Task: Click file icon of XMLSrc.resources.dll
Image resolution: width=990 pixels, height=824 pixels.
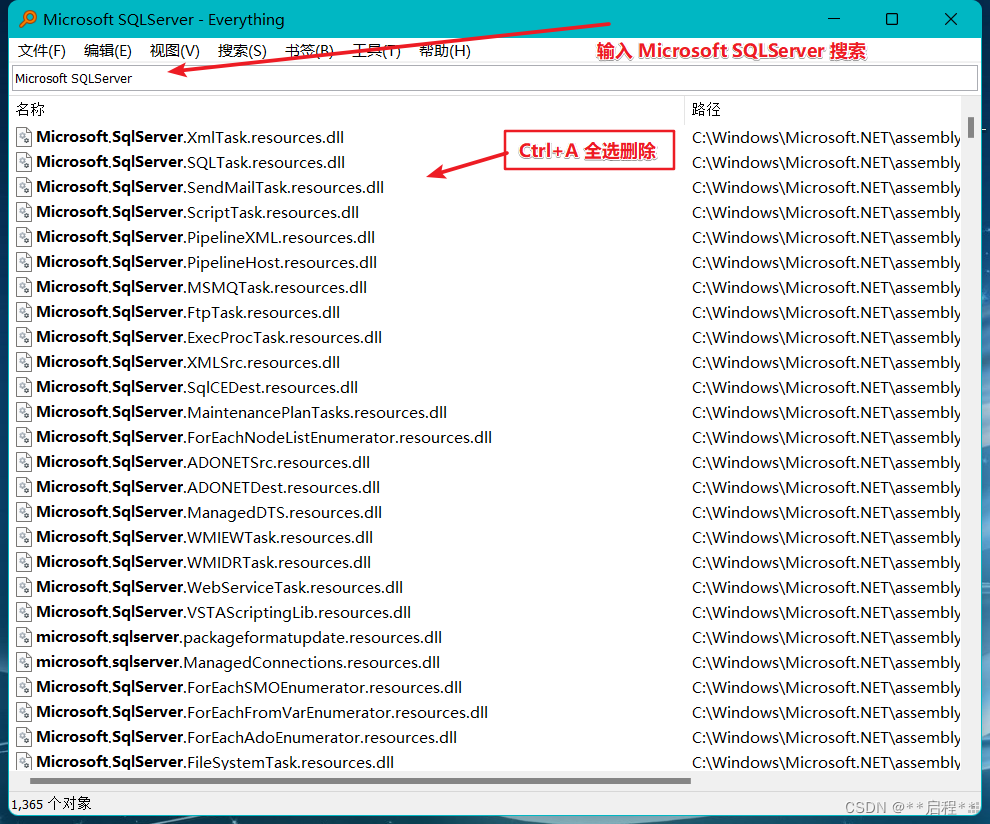Action: (x=24, y=362)
